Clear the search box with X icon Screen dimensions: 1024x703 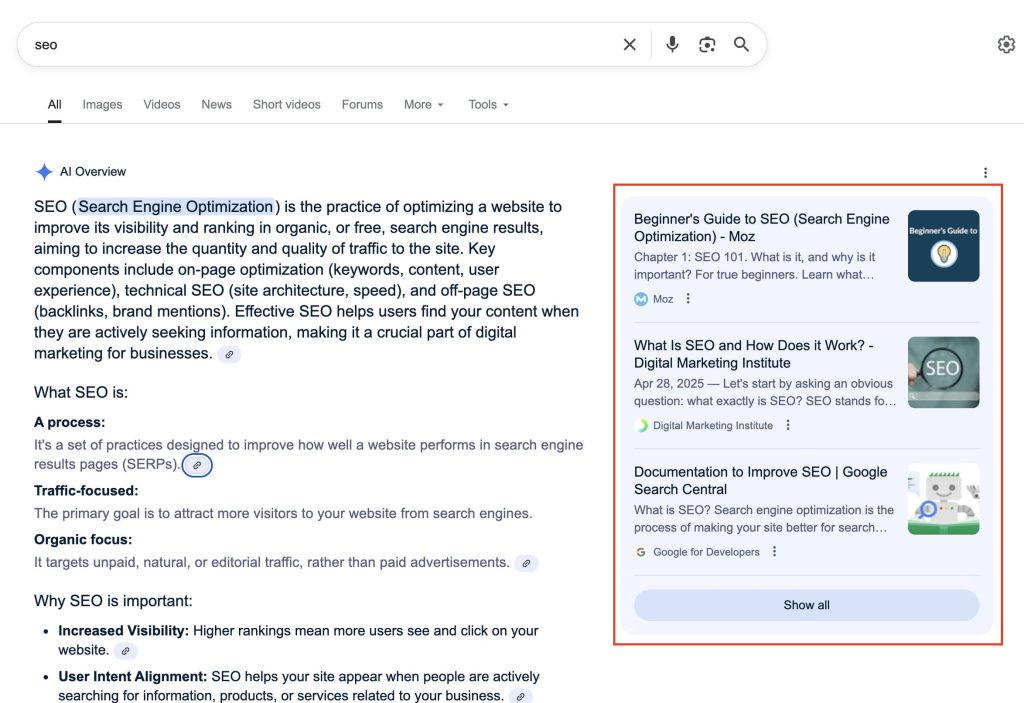(629, 45)
